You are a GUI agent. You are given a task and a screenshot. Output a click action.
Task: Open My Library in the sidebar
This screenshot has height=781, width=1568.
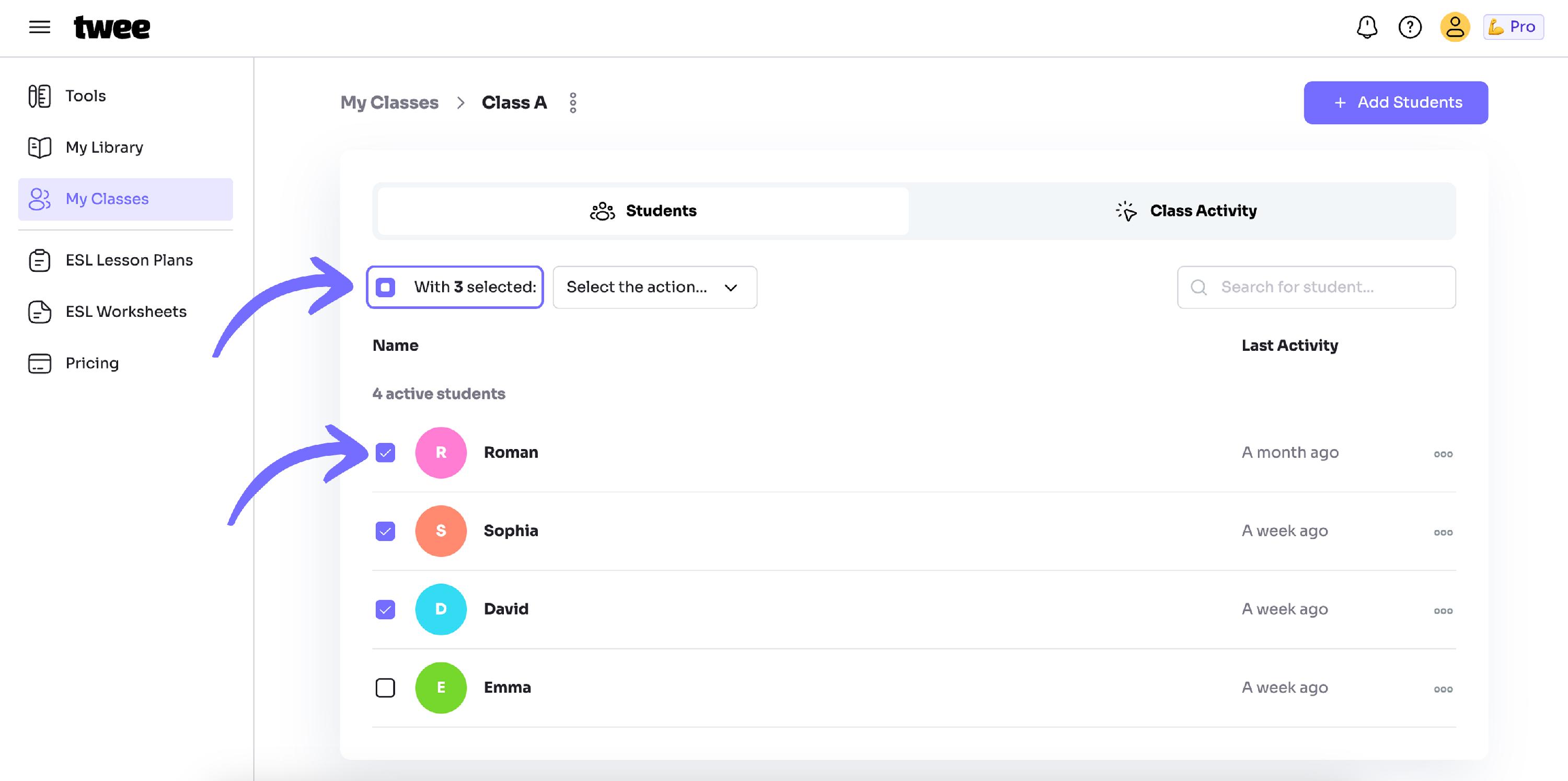coord(125,147)
